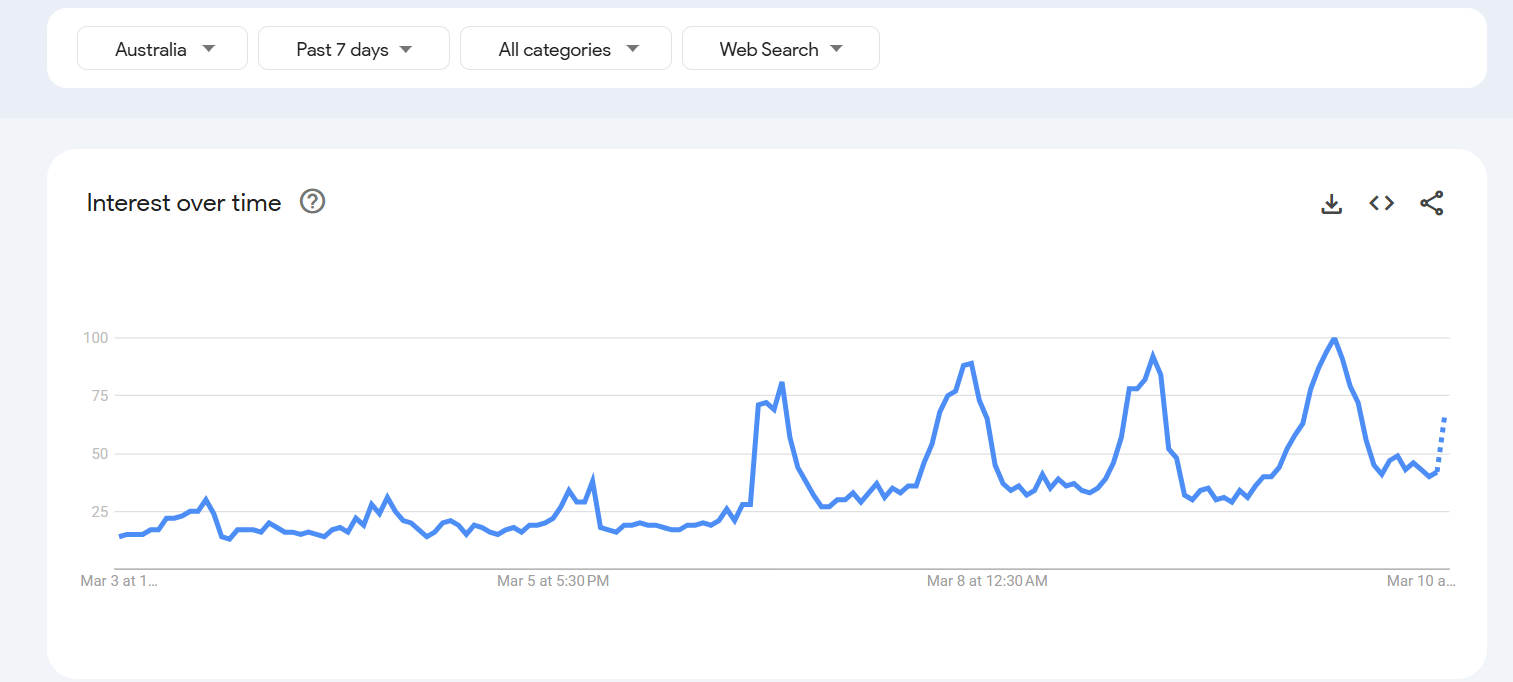Image resolution: width=1513 pixels, height=682 pixels.
Task: Click the leftmost start of the blue line
Action: click(121, 536)
